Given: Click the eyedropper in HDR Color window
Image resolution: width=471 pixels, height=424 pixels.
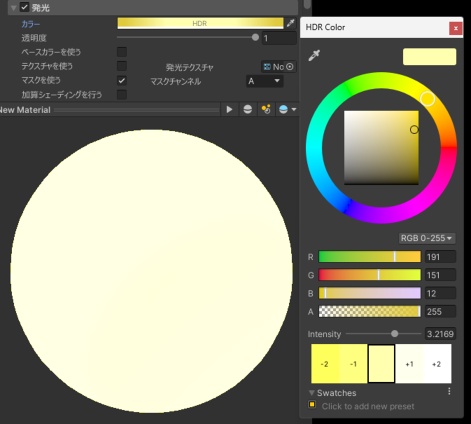Looking at the screenshot, I should [x=314, y=55].
